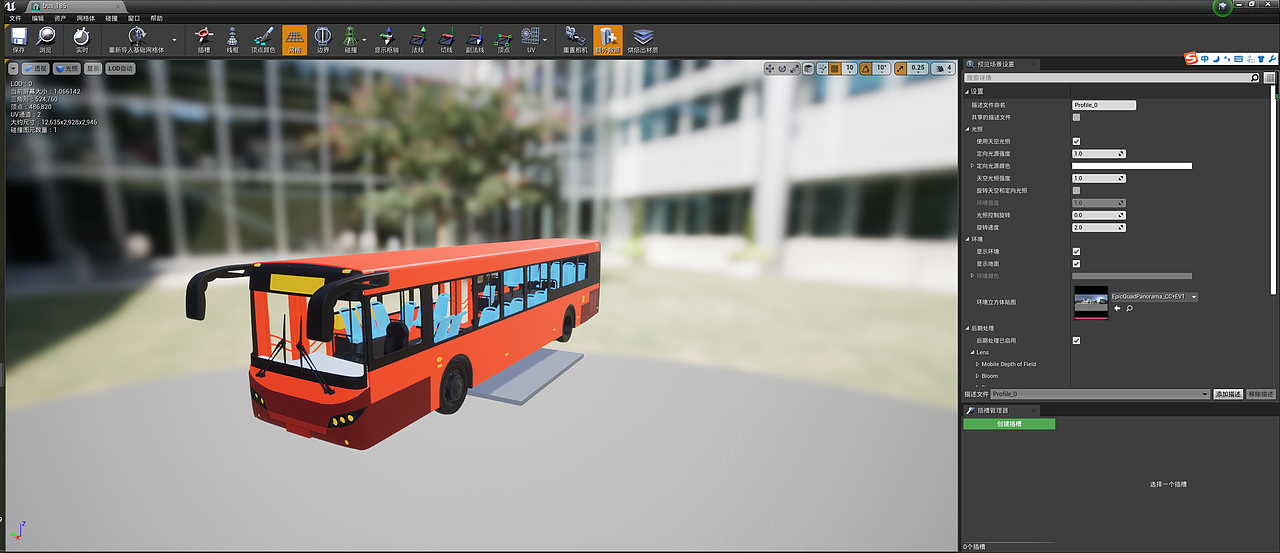Open the 碰撞 menu in the menu bar
Image resolution: width=1280 pixels, height=553 pixels.
(x=112, y=18)
